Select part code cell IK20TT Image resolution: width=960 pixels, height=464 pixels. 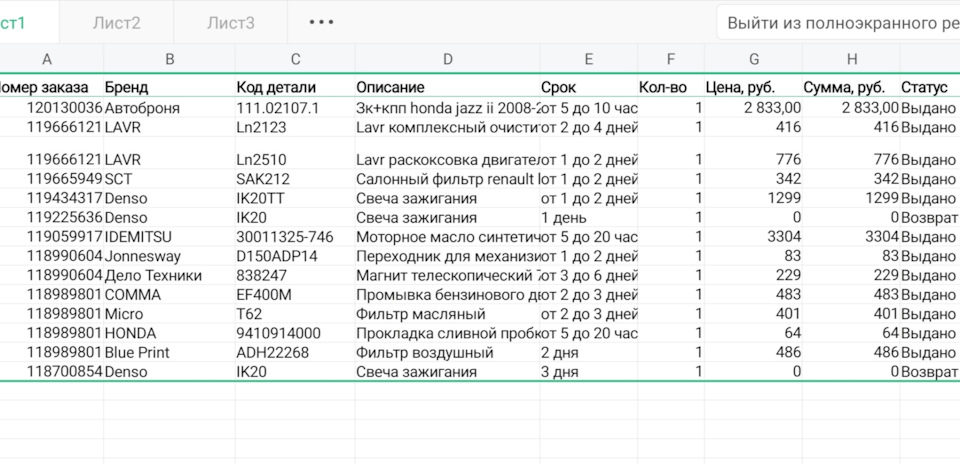[295, 198]
